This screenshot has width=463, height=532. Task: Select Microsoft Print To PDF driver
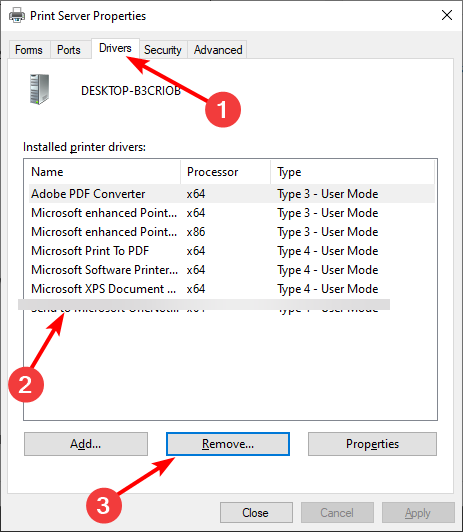click(232, 251)
